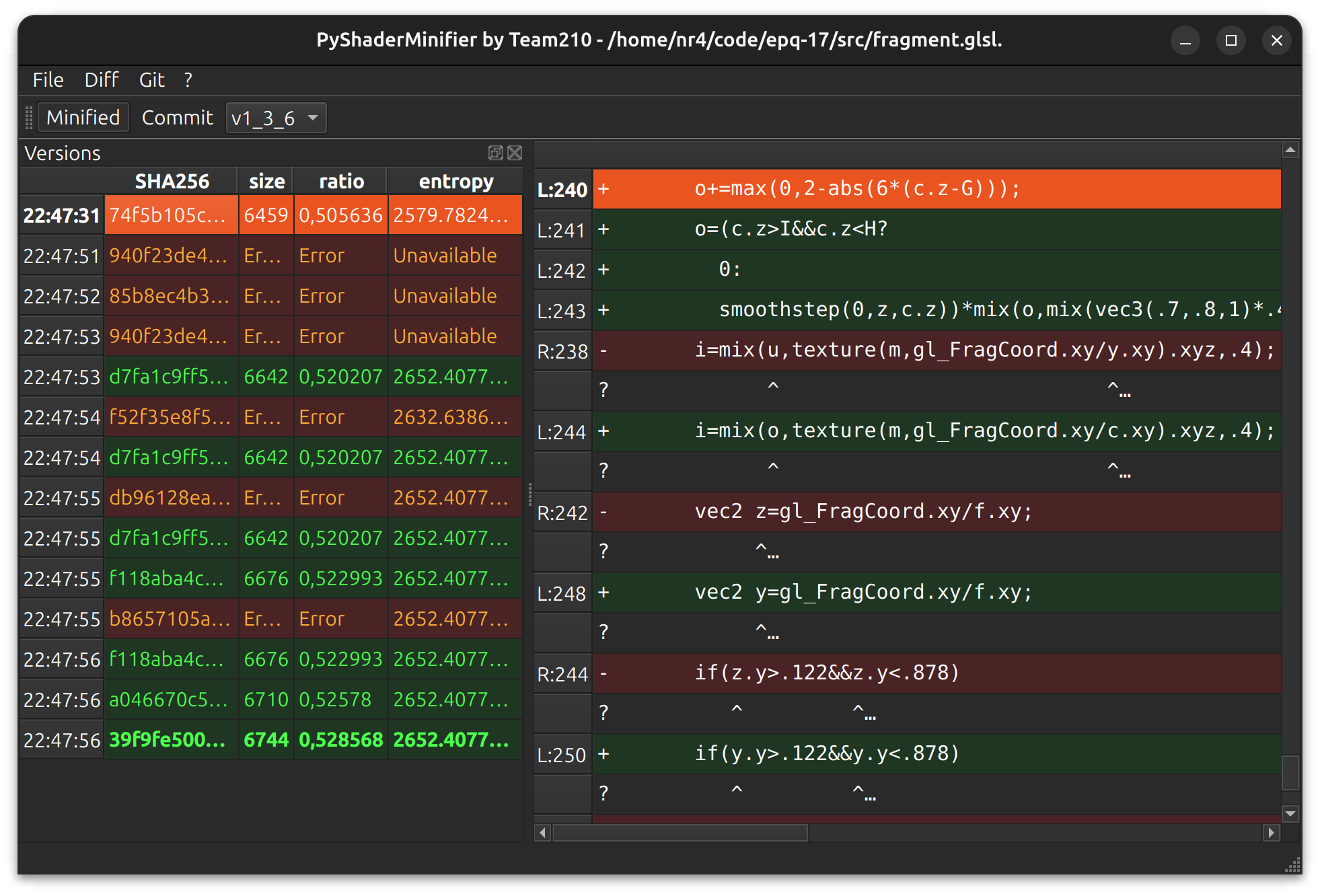Select the 22:47:55 f118aba4c… hash
The image size is (1320, 896).
point(170,578)
